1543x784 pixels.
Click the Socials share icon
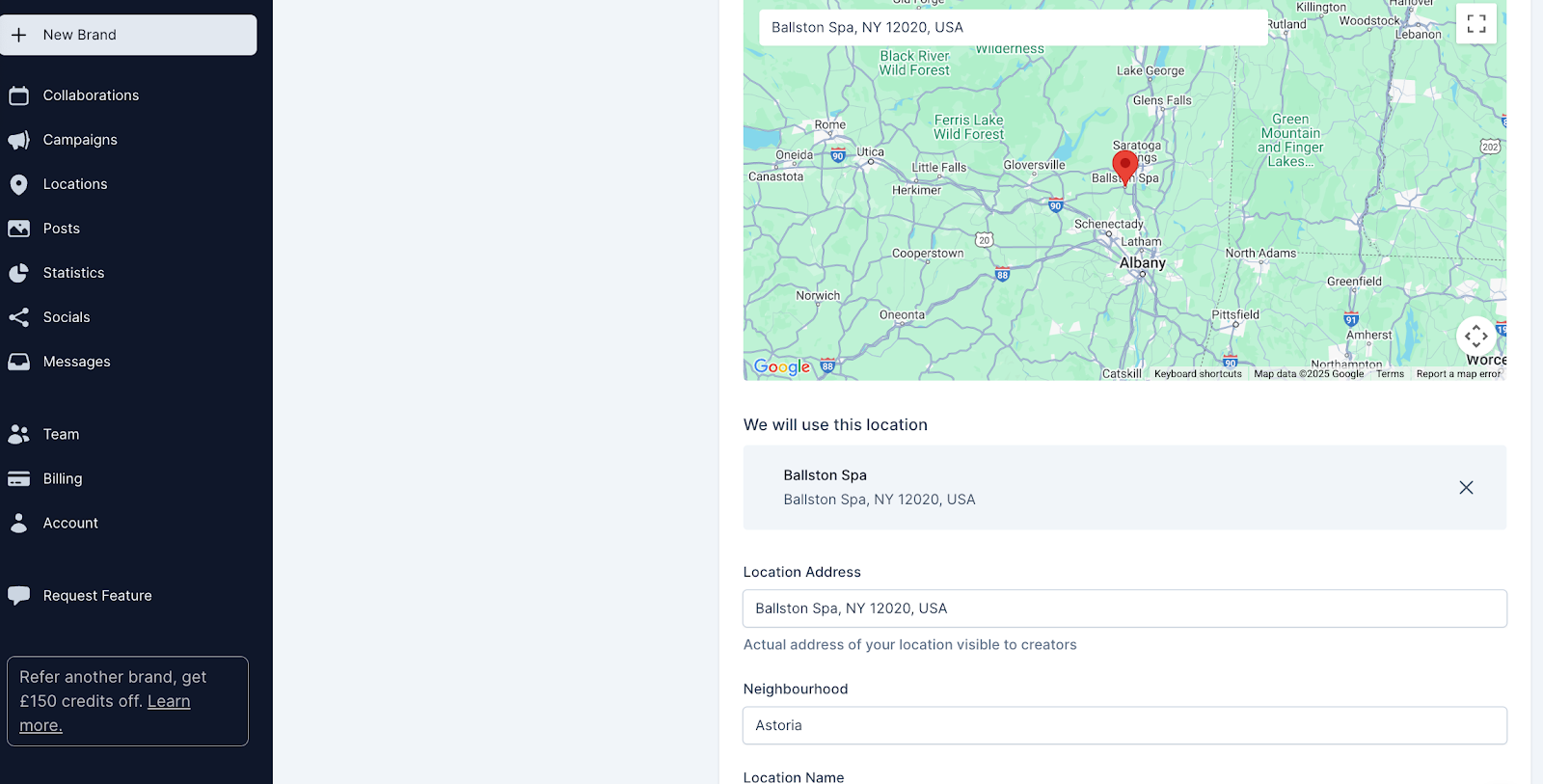[18, 317]
